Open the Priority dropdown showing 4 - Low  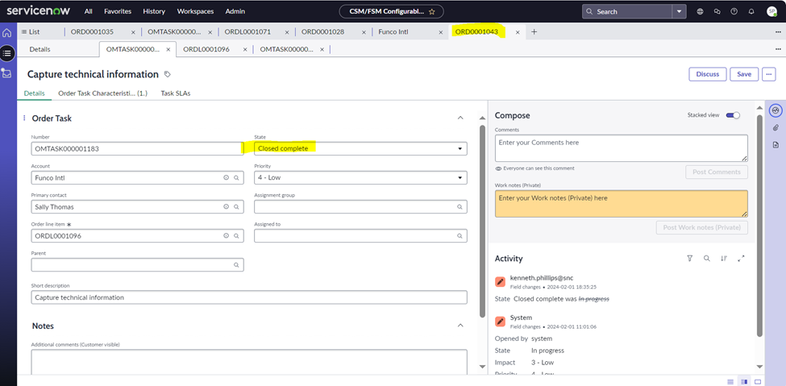click(361, 177)
